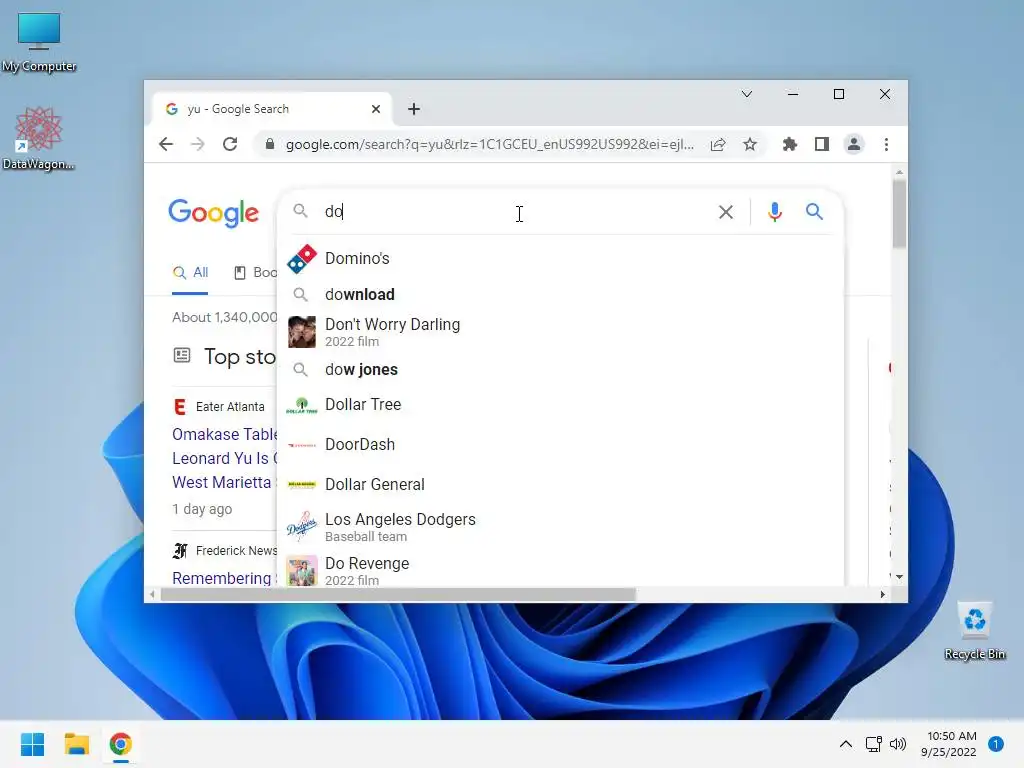Start voice search with microphone icon
Screen dimensions: 1024x768
(x=775, y=212)
